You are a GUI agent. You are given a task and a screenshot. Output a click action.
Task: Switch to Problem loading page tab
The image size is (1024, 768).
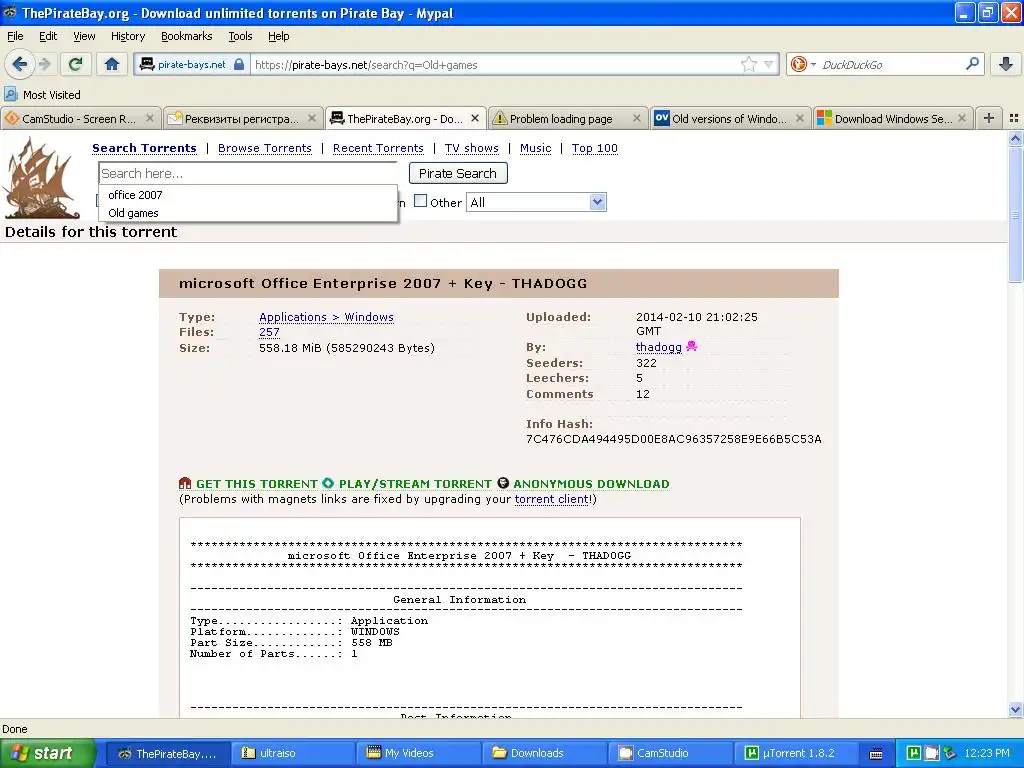(560, 118)
